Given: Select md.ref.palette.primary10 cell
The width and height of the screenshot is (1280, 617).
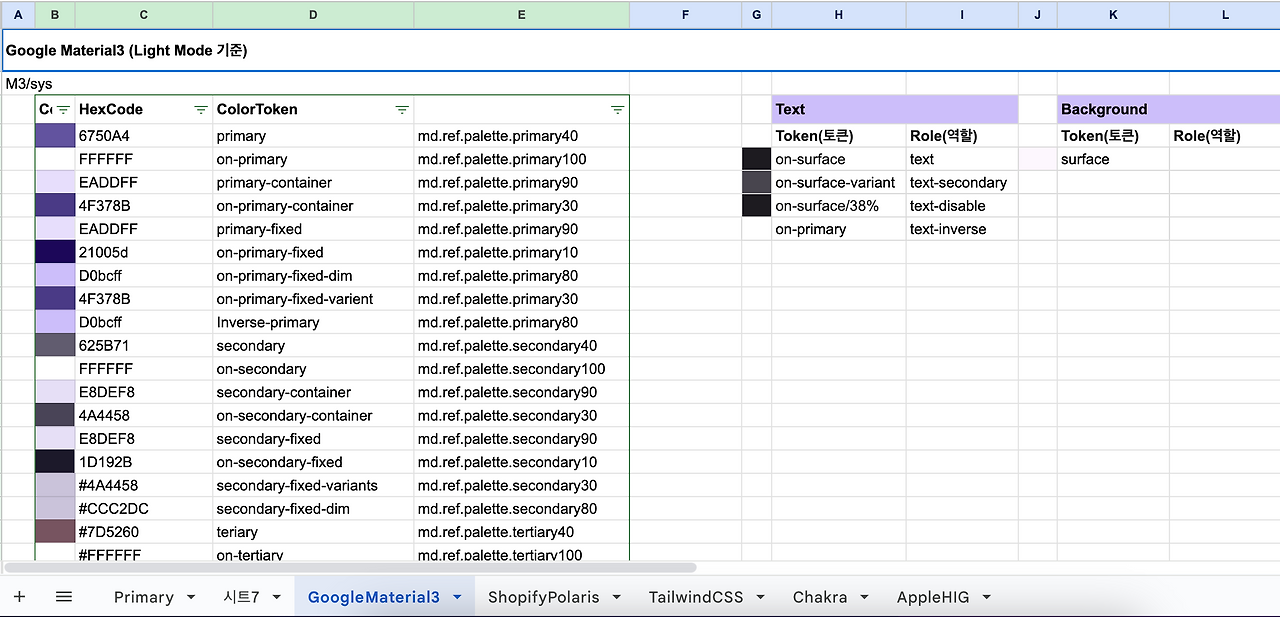Looking at the screenshot, I should pyautogui.click(x=522, y=252).
